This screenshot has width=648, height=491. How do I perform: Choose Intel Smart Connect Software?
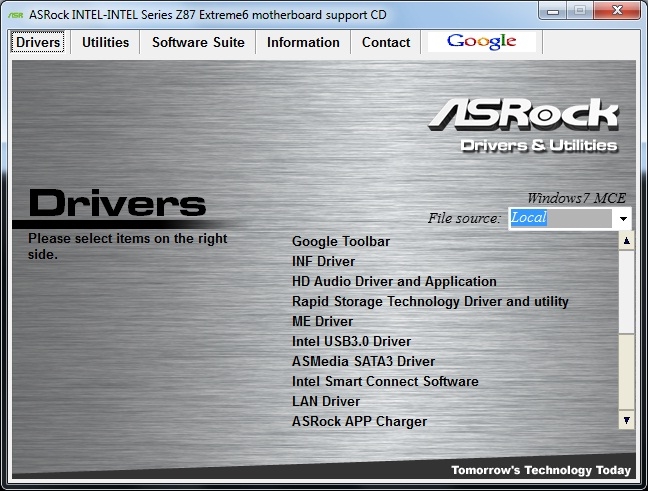385,381
